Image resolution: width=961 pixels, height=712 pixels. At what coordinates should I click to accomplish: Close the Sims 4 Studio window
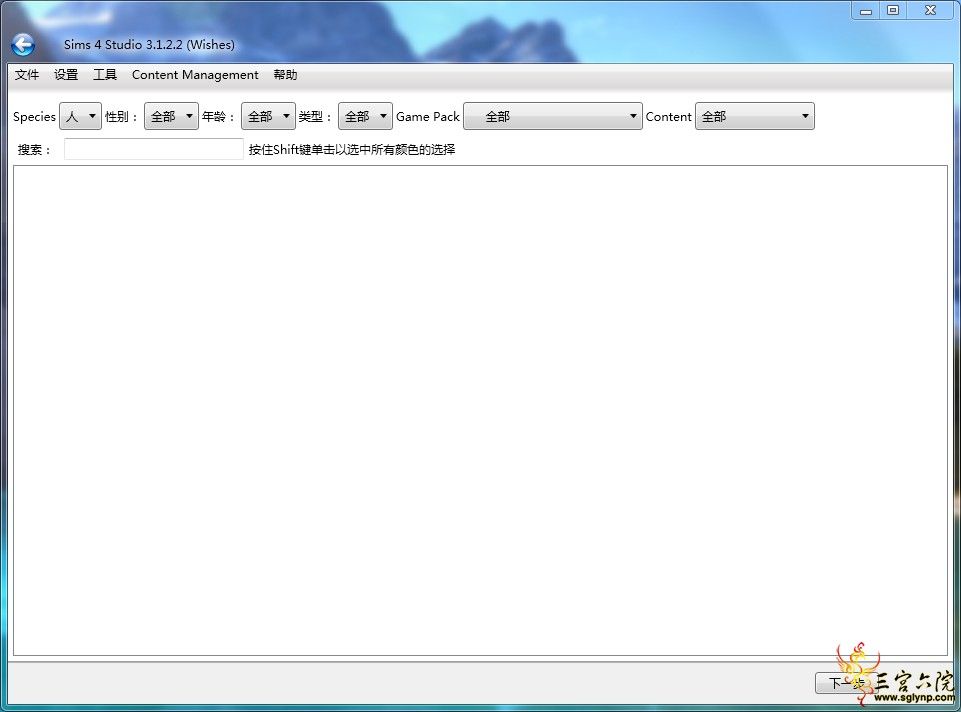point(930,10)
